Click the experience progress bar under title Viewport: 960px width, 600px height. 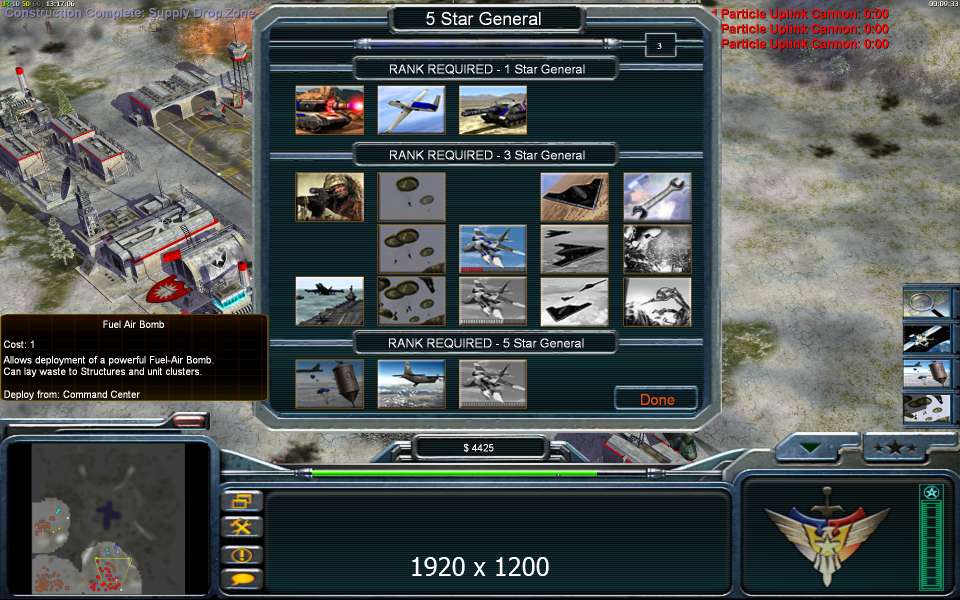489,43
